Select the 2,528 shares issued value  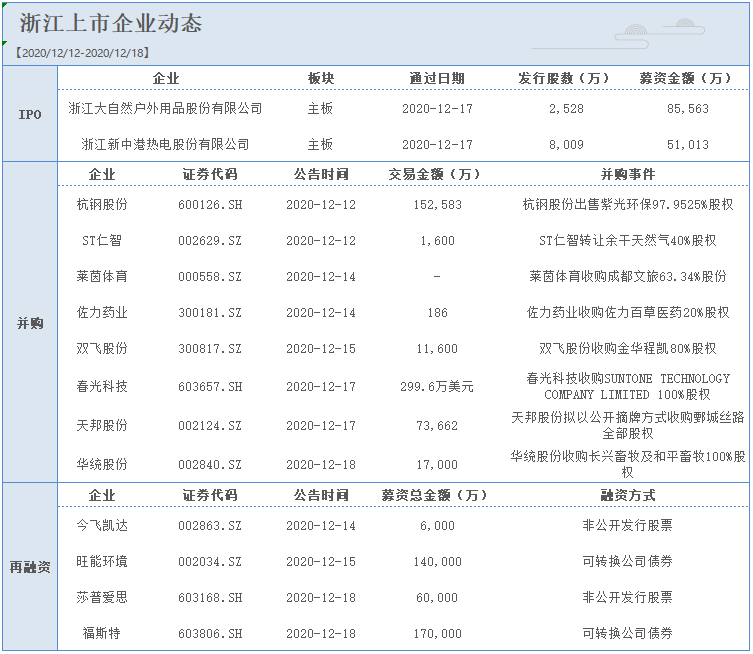click(566, 109)
